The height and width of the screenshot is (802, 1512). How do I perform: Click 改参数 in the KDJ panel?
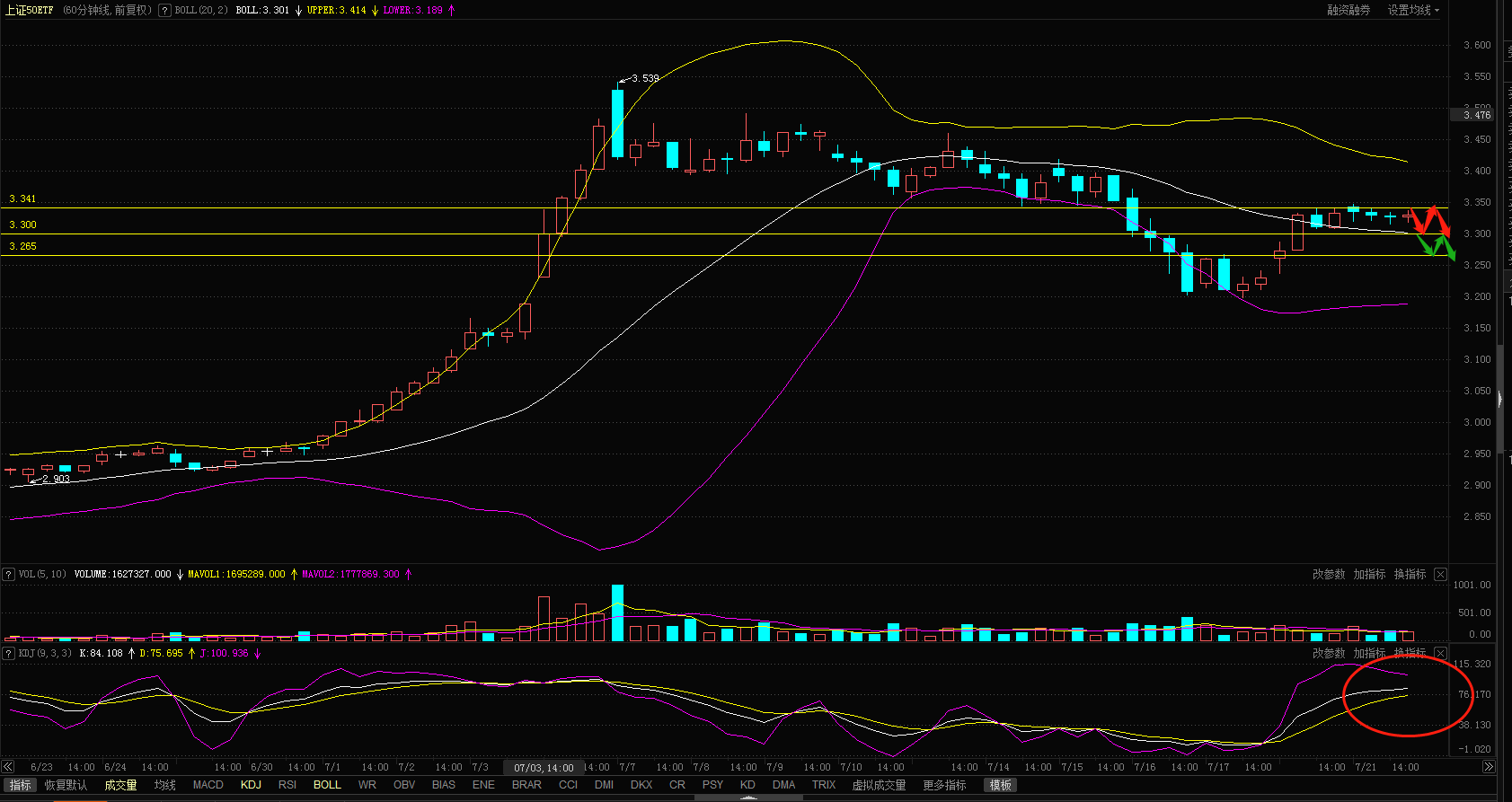click(x=1329, y=654)
